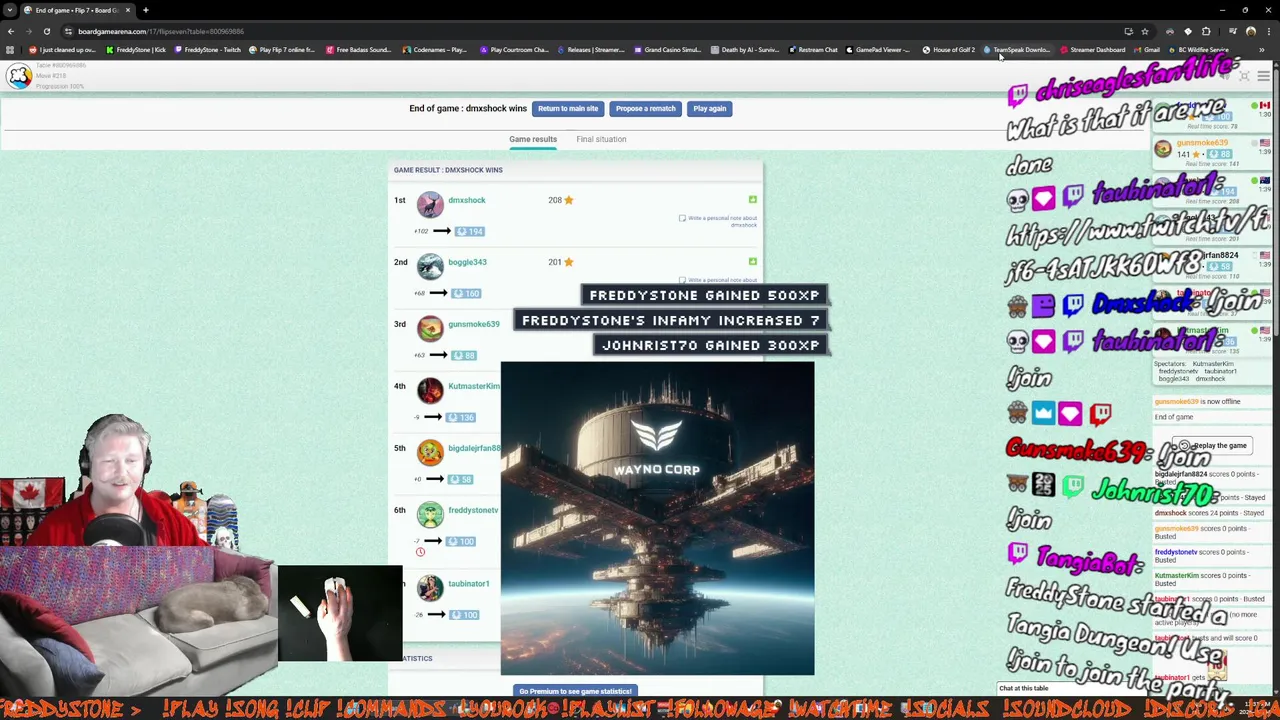Screen dimensions: 1280x720
Task: Open the TeamSpeak Downlo bookmark
Action: (x=1016, y=50)
